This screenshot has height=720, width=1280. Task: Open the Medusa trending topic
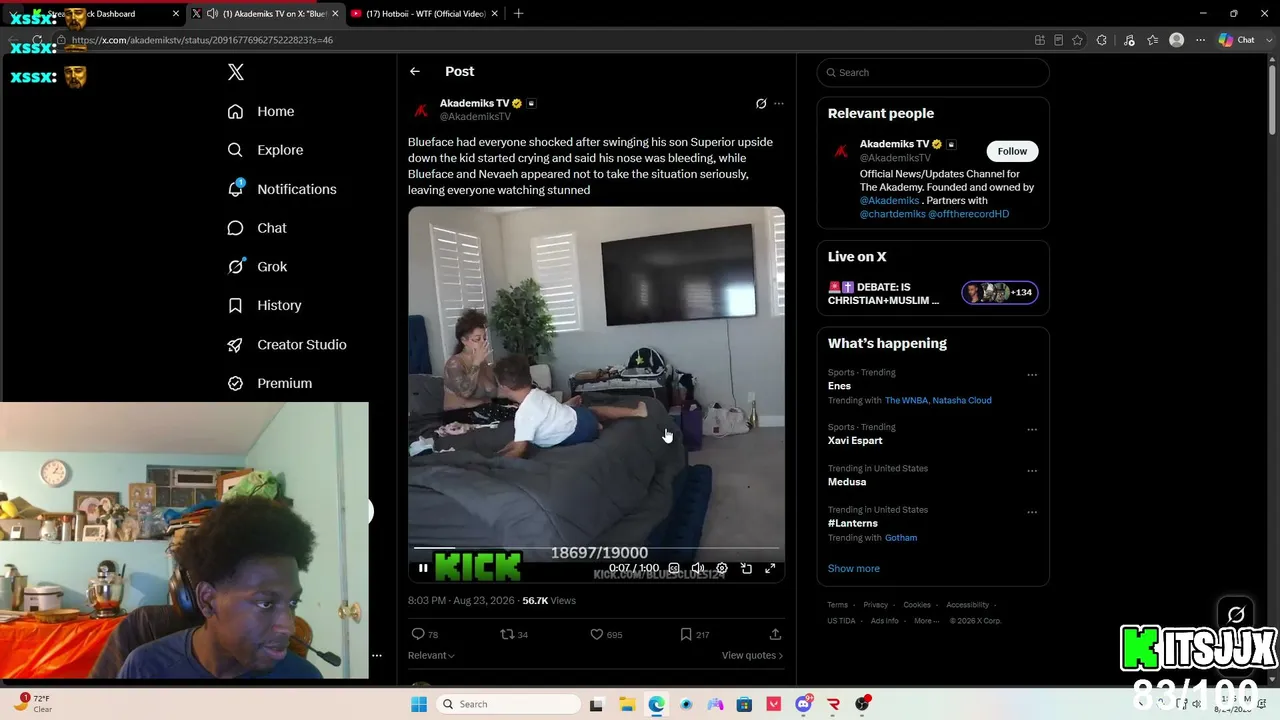point(847,482)
